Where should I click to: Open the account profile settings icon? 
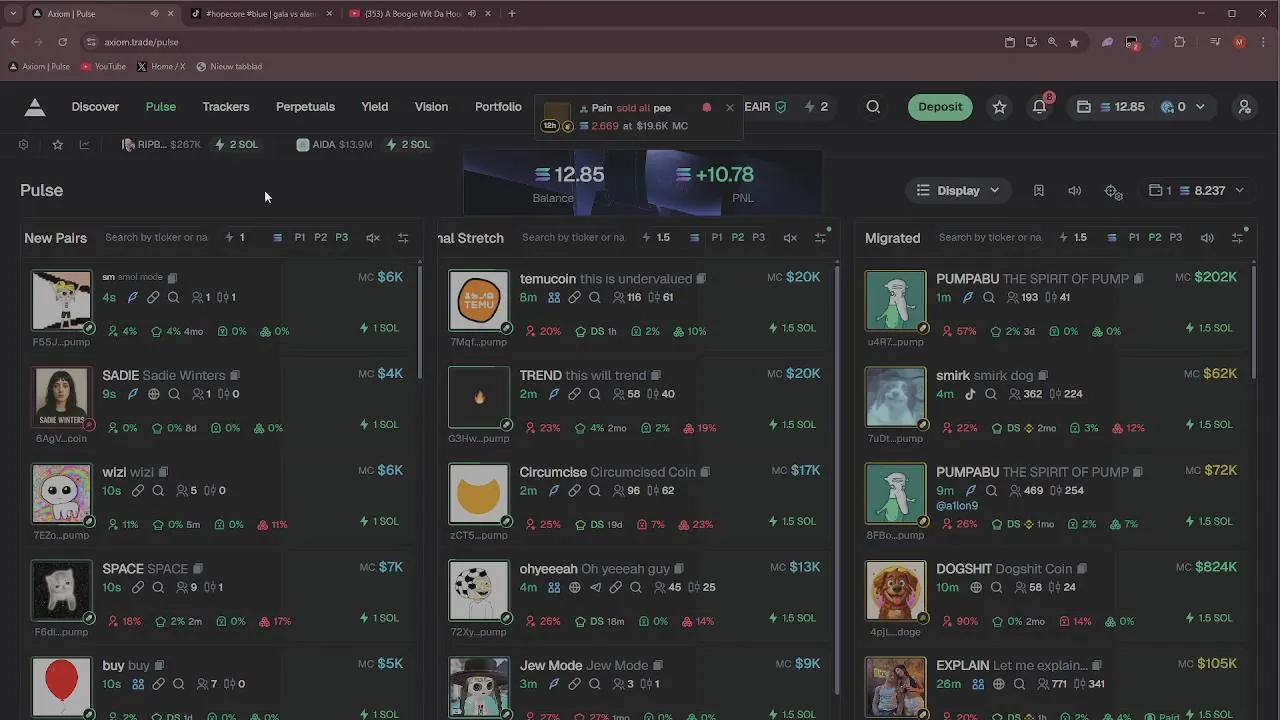(1244, 107)
